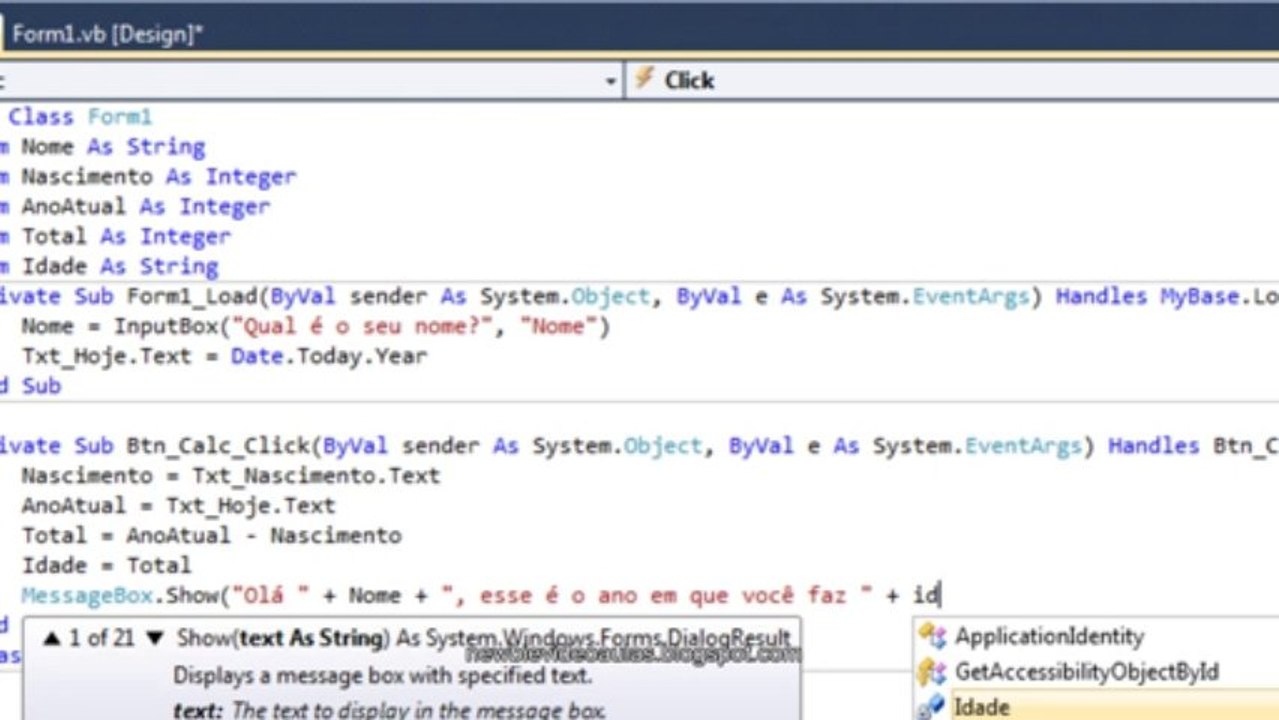Click the Nascimento = Txt_Nascimento.Text line
Screen dimensions: 1279x720
[x=231, y=476]
